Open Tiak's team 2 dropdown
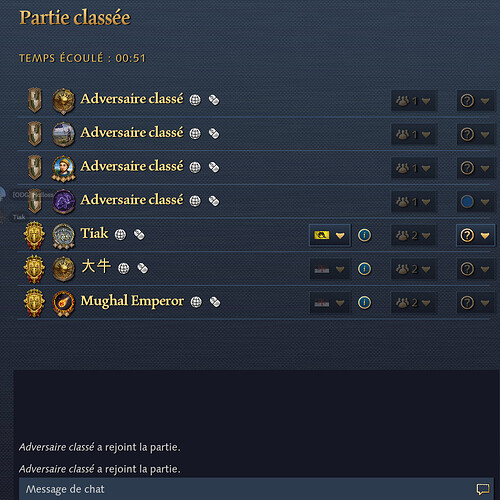 click(x=413, y=235)
